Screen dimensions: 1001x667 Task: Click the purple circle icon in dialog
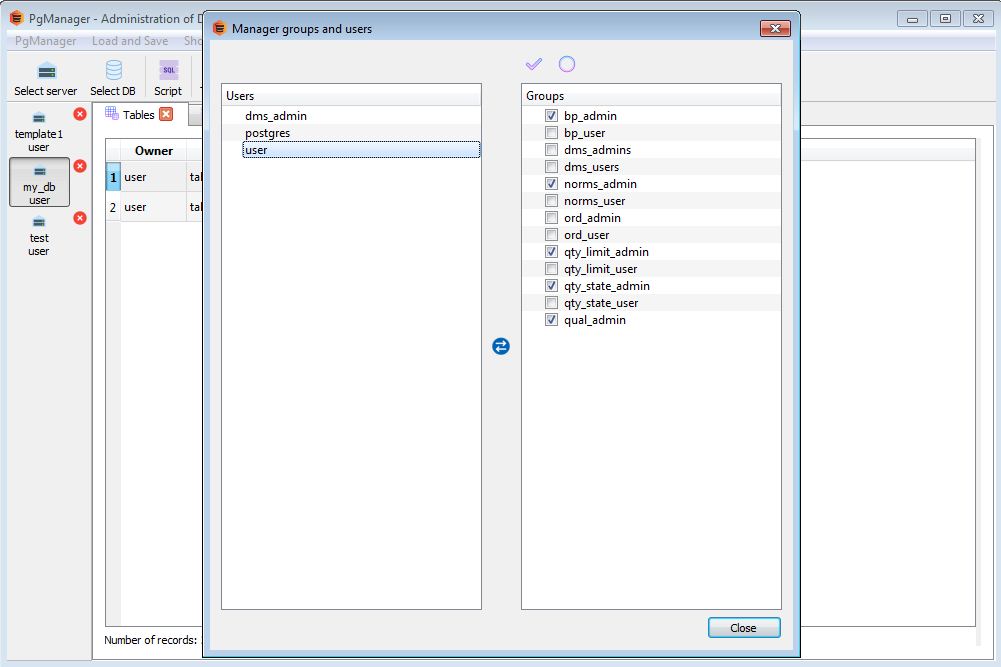coord(567,64)
